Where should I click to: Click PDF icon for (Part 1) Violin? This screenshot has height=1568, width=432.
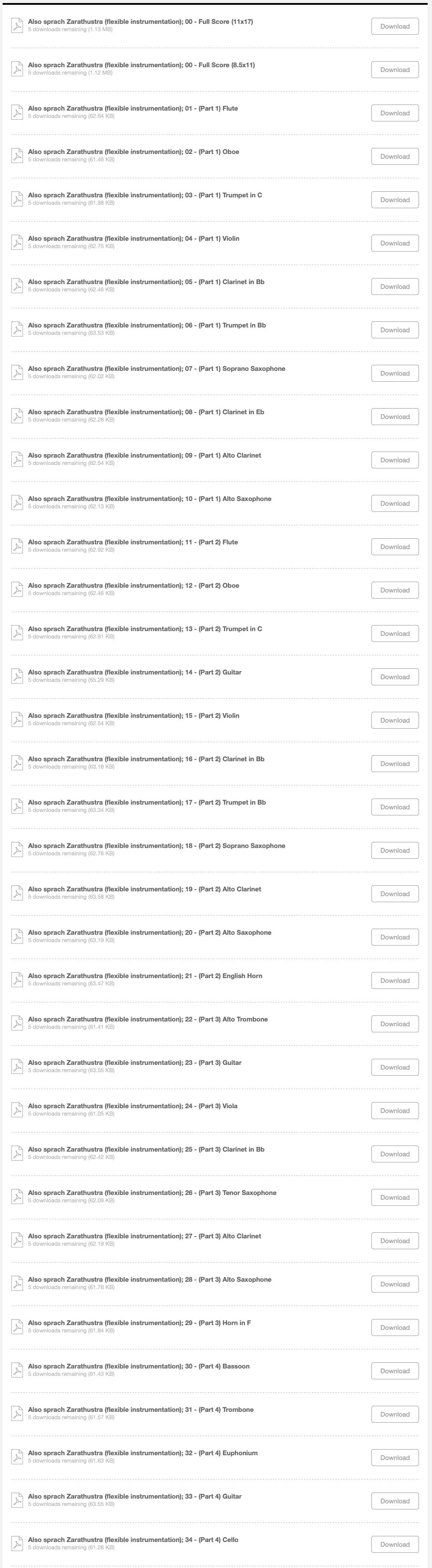[x=18, y=243]
